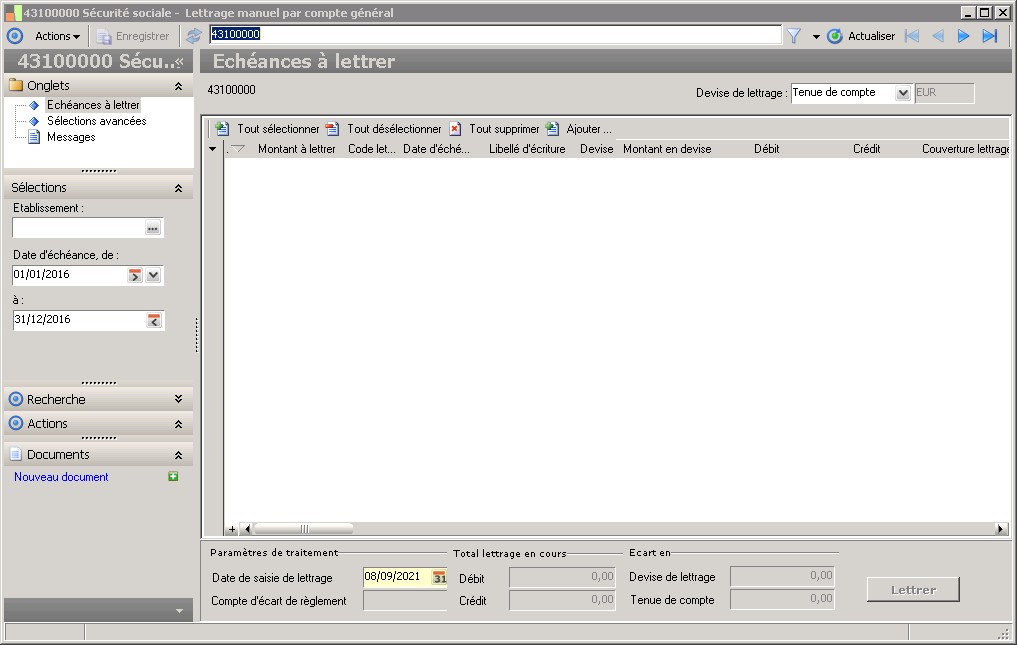Click the Nouveau document link
The image size is (1017, 645).
click(x=61, y=477)
